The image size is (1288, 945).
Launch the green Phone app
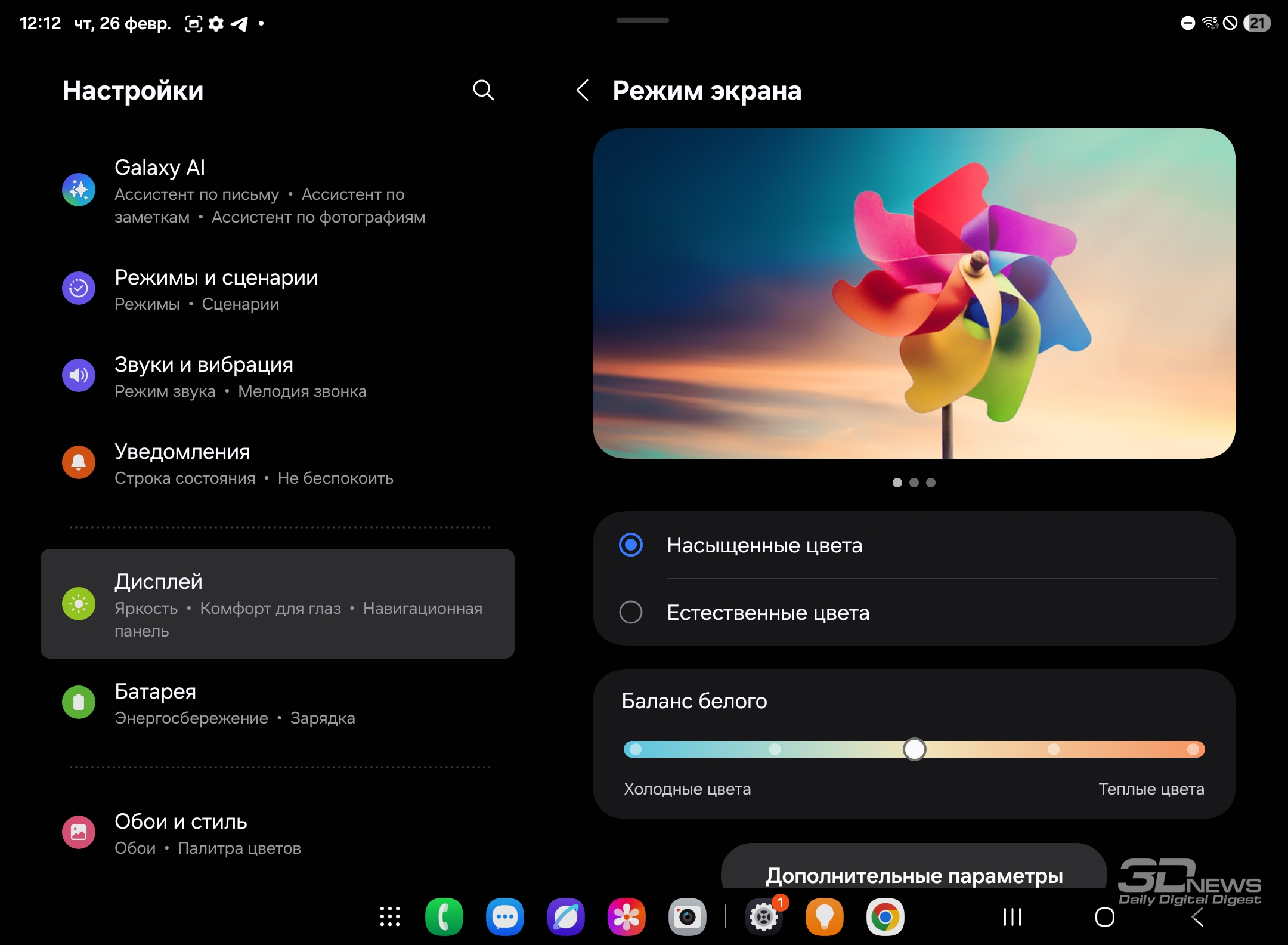(444, 917)
